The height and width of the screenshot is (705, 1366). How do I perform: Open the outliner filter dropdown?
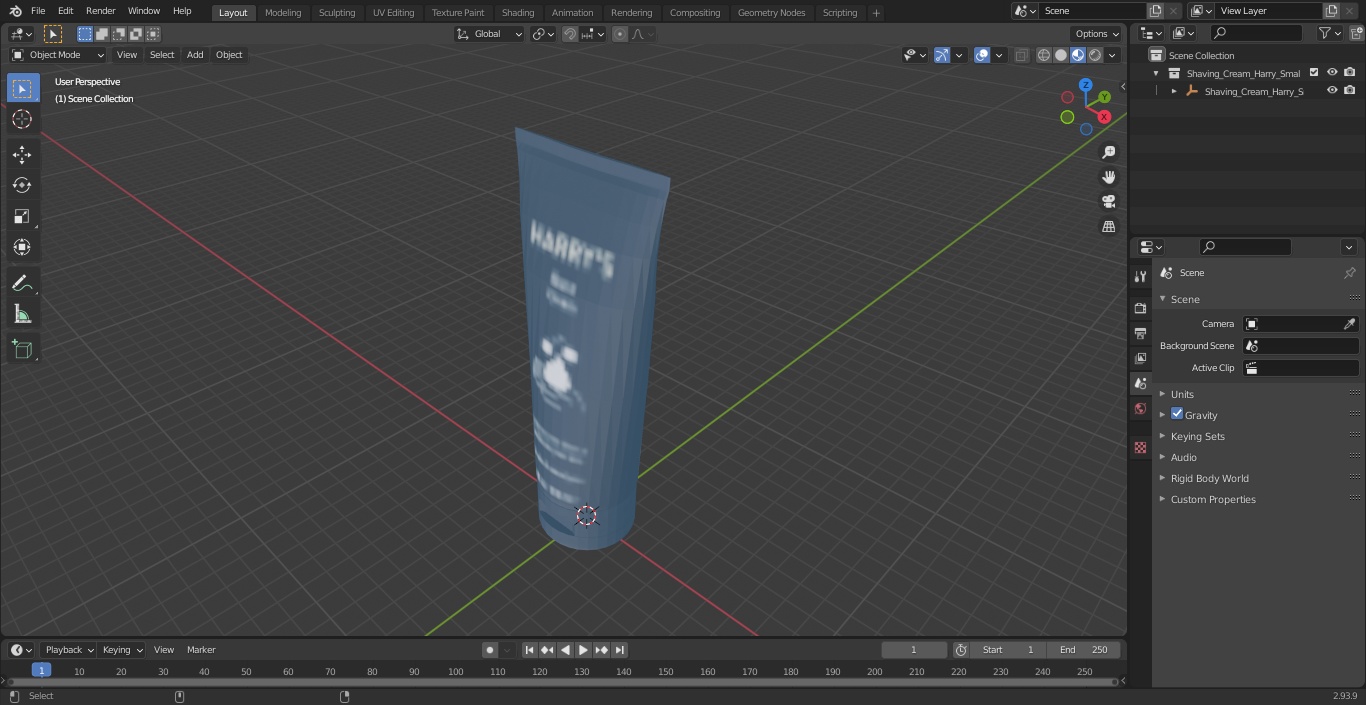tap(1329, 33)
